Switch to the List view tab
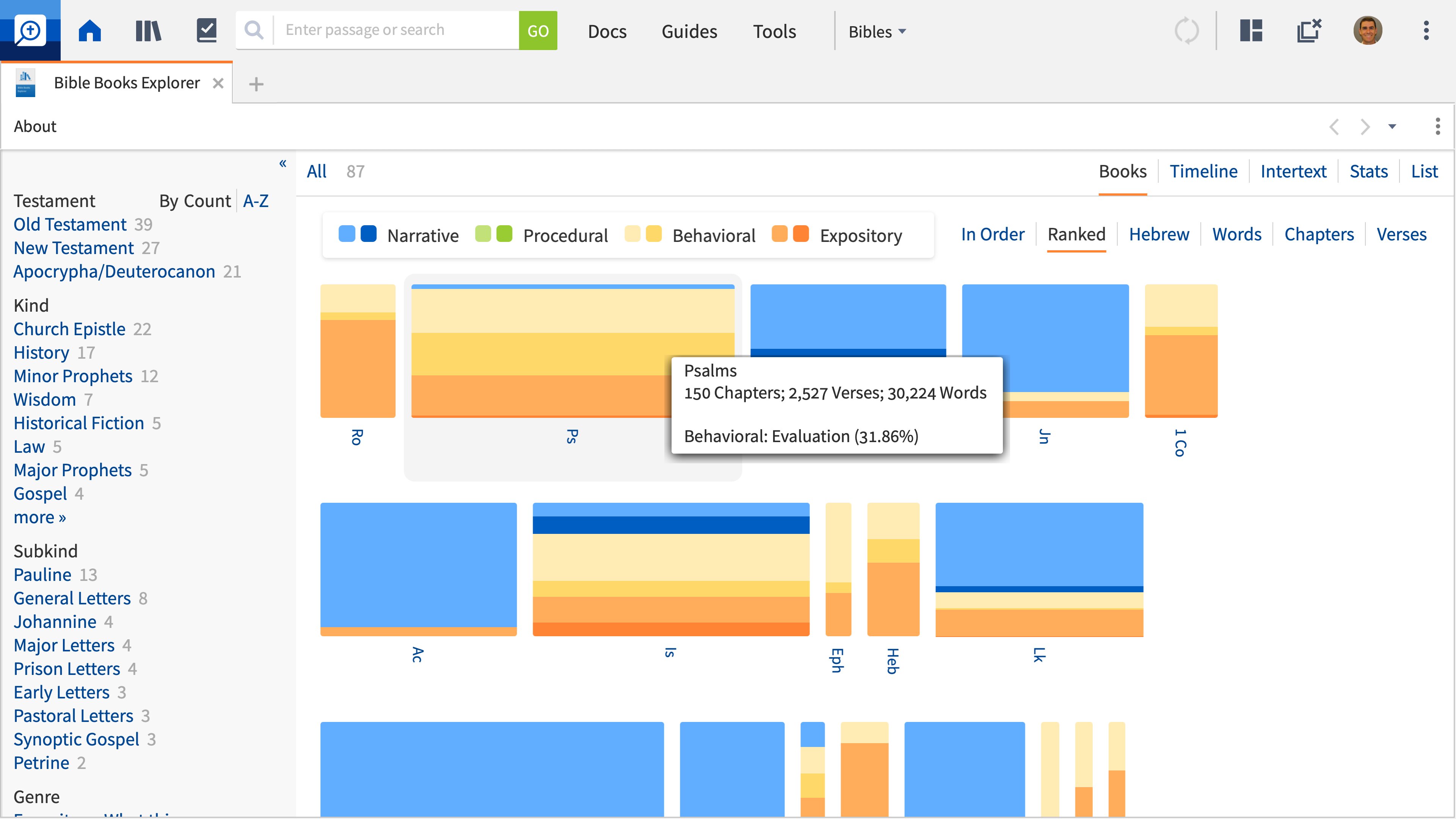 [x=1425, y=171]
